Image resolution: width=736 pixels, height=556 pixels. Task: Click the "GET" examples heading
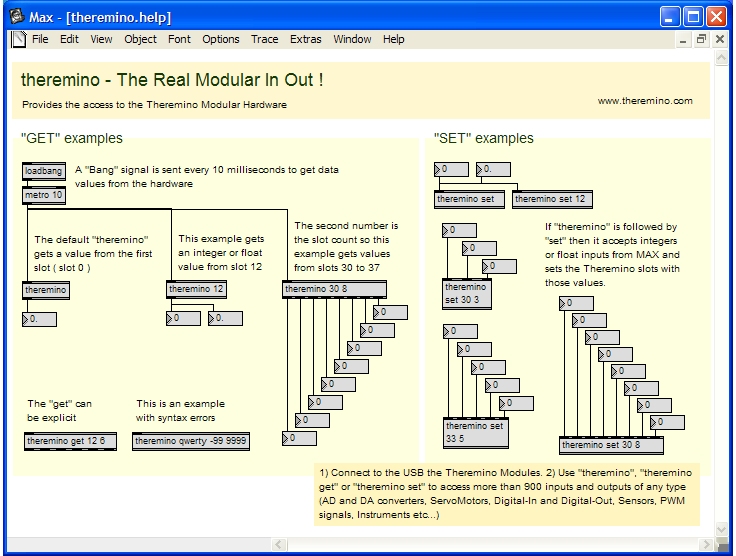click(x=72, y=138)
